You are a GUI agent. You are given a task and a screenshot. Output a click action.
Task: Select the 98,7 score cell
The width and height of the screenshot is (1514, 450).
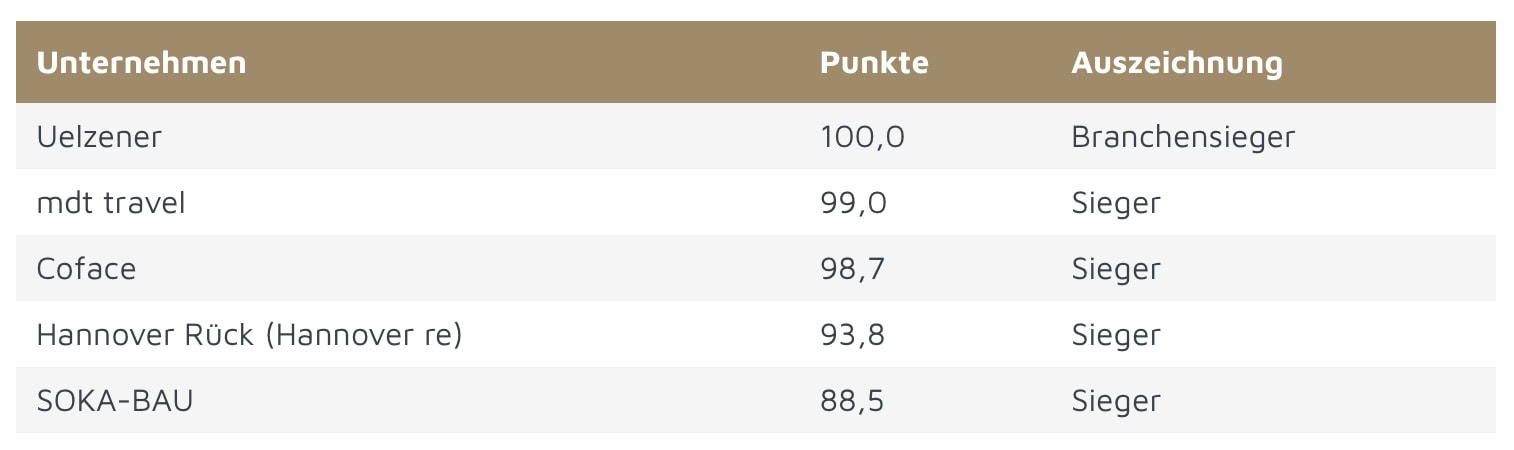[x=852, y=269]
